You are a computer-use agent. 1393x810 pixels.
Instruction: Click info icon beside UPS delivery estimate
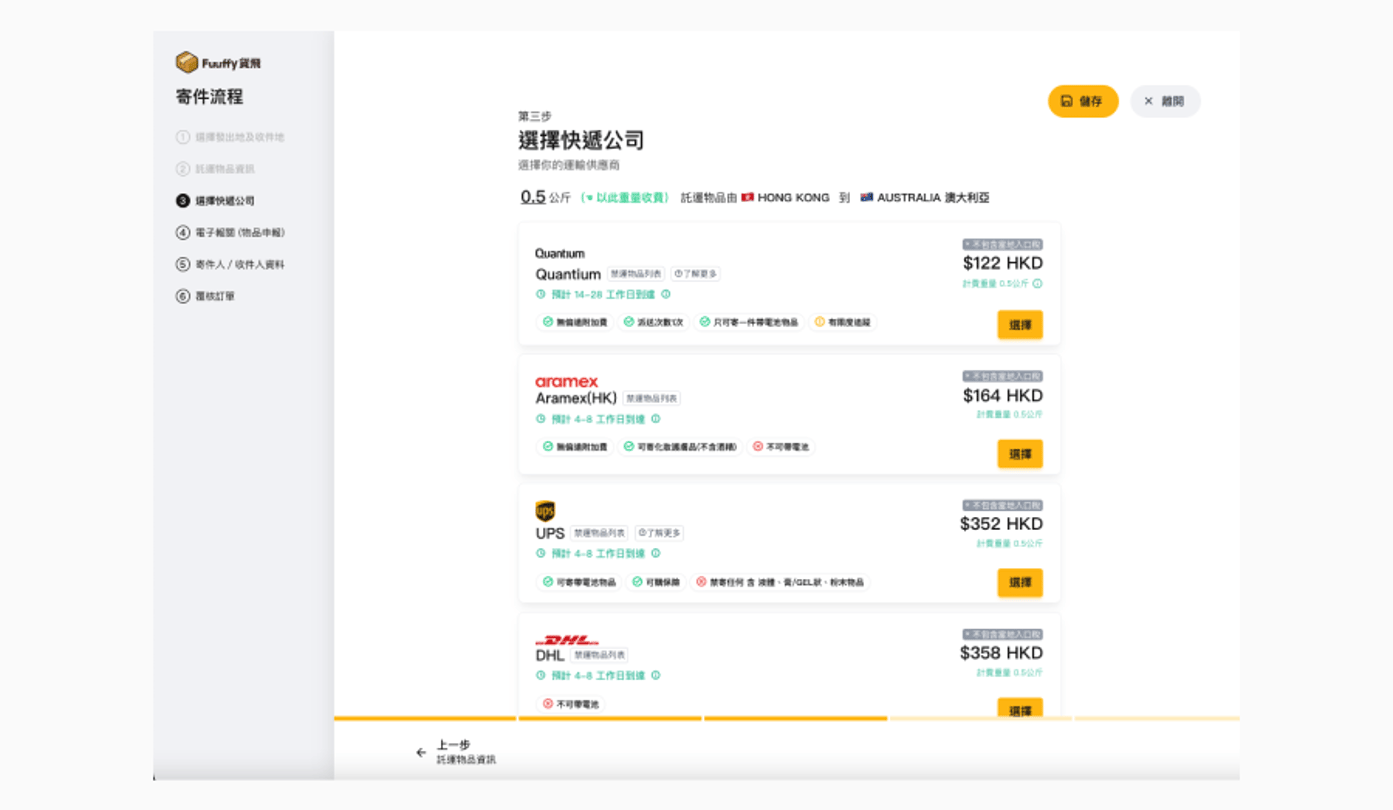(x=656, y=554)
